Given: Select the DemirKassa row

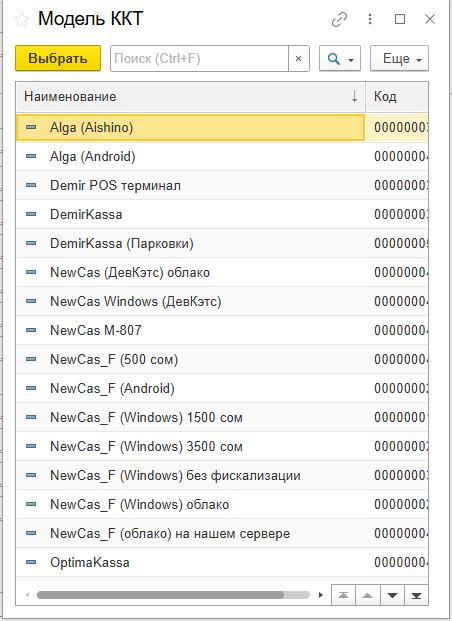Looking at the screenshot, I should click(x=222, y=214).
